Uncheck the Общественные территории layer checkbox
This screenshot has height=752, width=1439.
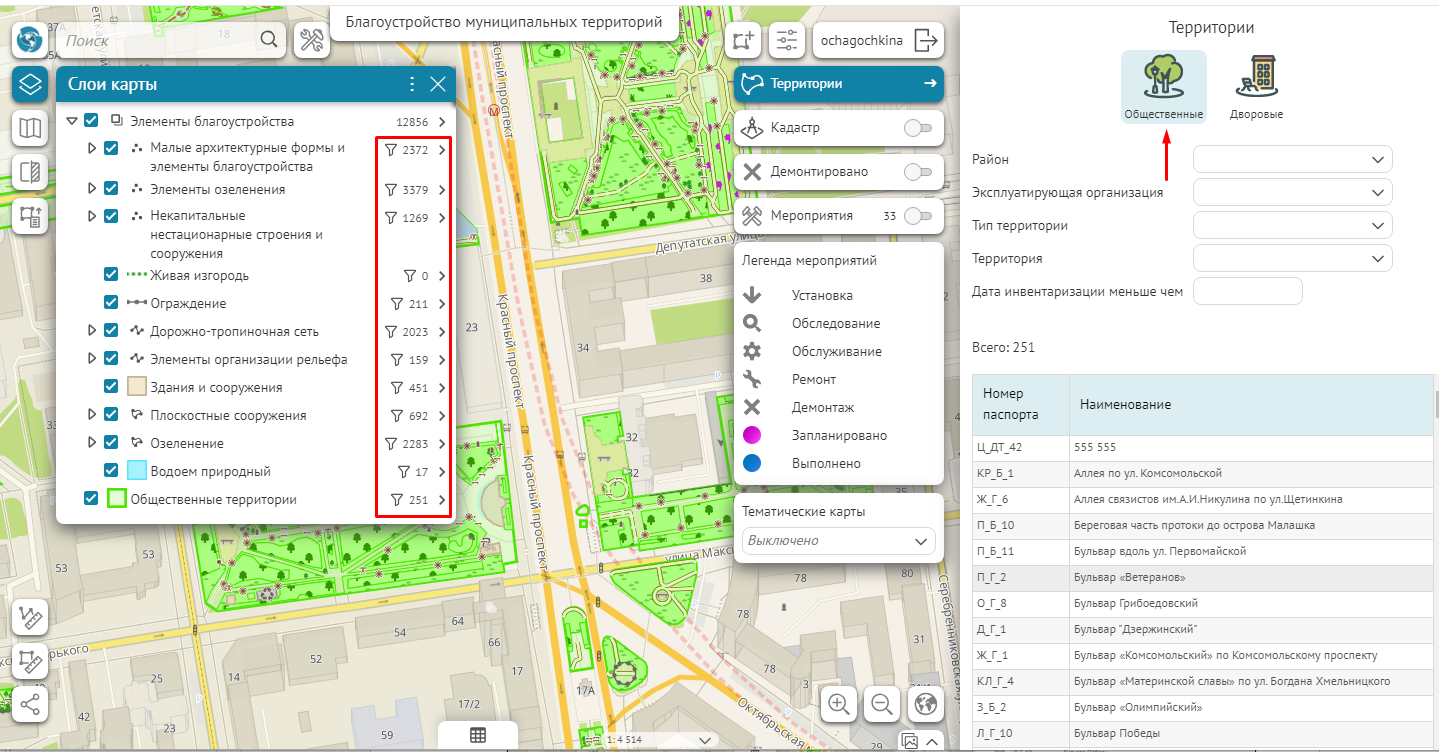click(91, 499)
